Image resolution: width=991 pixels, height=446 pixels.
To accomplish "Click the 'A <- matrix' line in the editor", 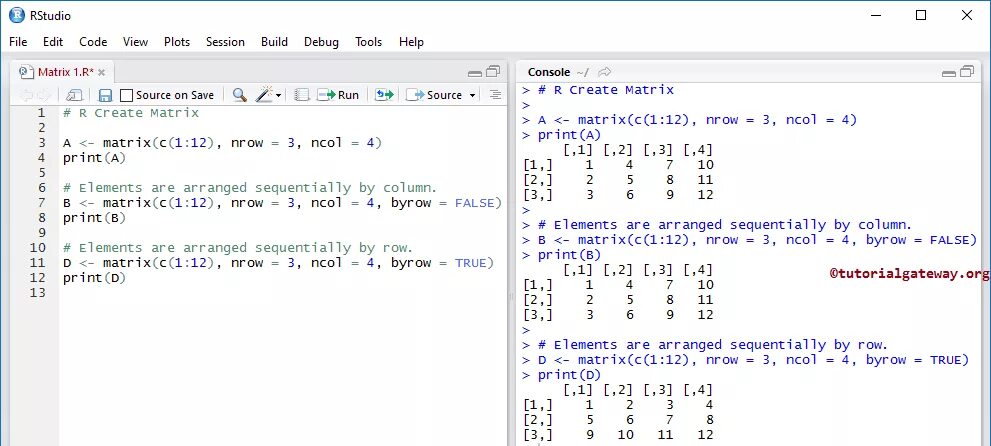I will (222, 143).
